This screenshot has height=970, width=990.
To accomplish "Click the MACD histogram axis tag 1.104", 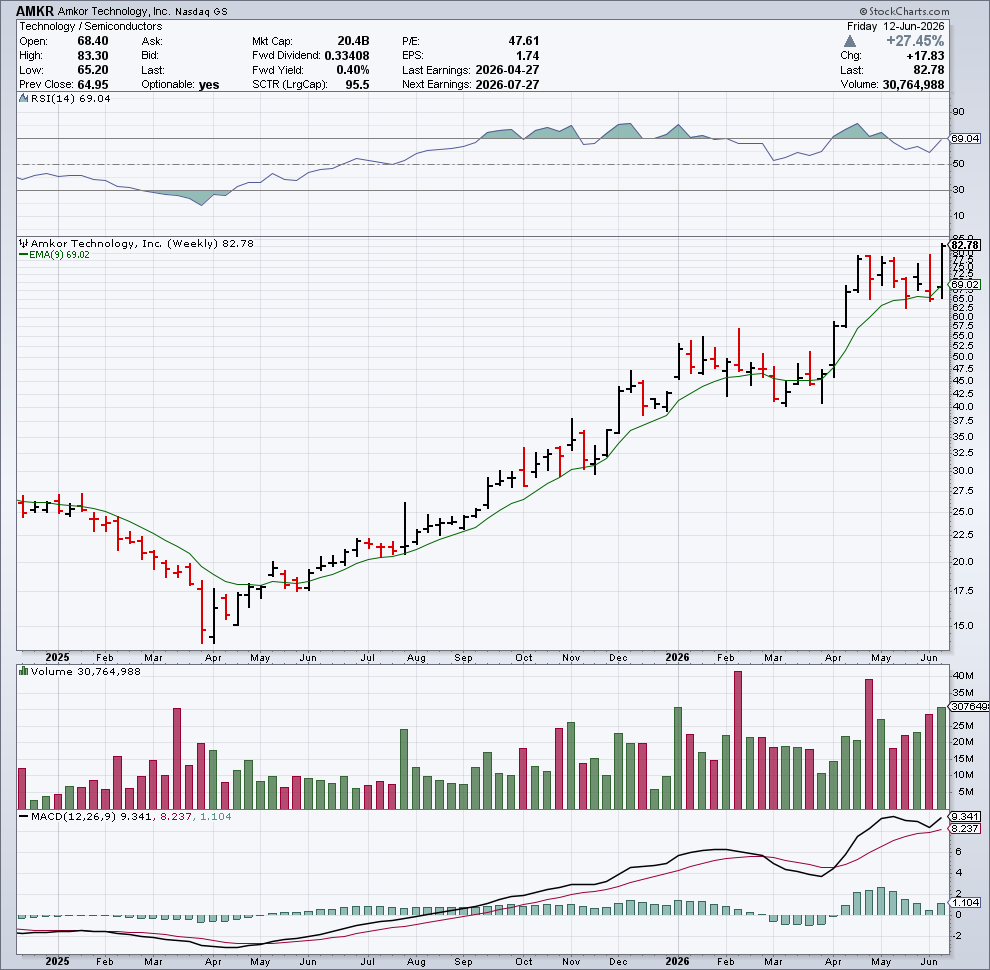I will pyautogui.click(x=965, y=902).
